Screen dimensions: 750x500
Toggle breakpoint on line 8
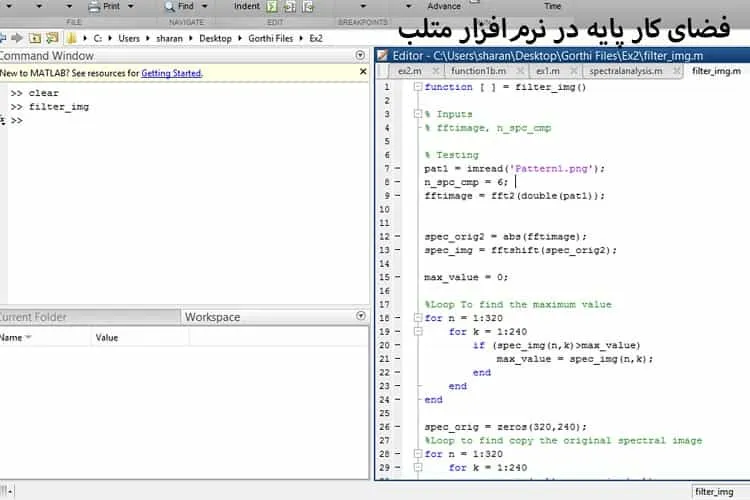pos(397,182)
